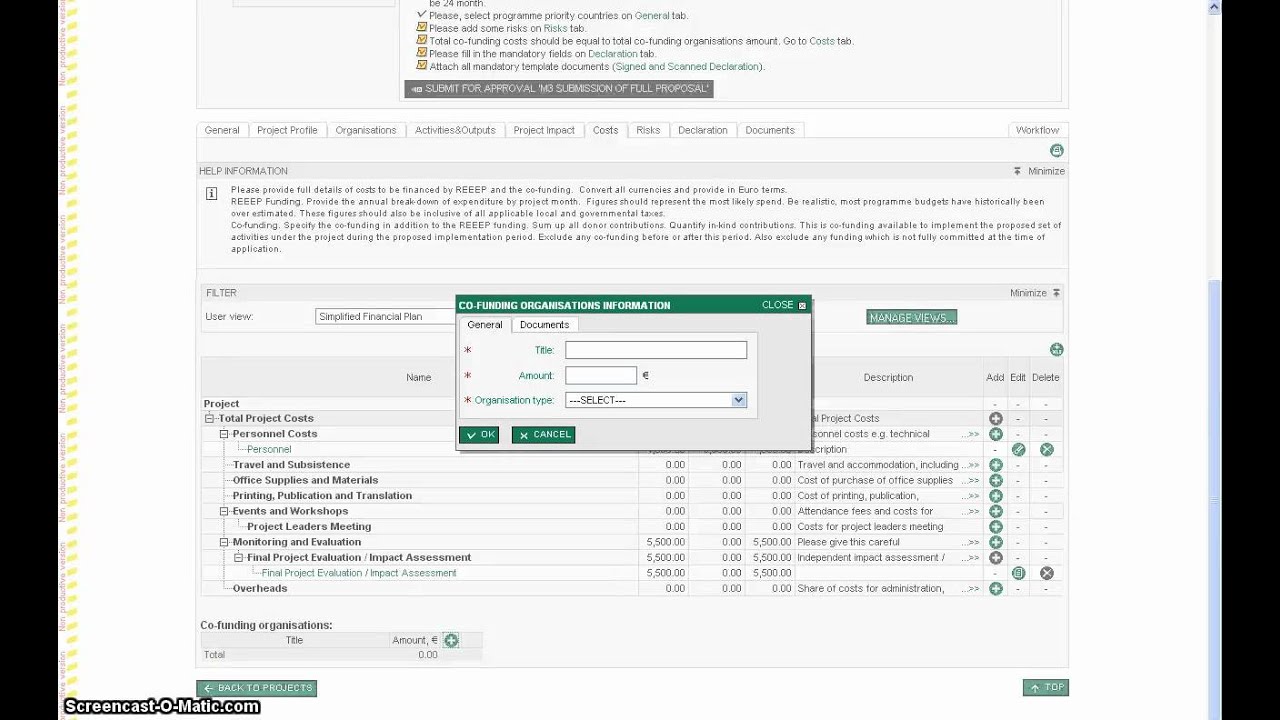Click the Cancel button in dialog

(543, 435)
